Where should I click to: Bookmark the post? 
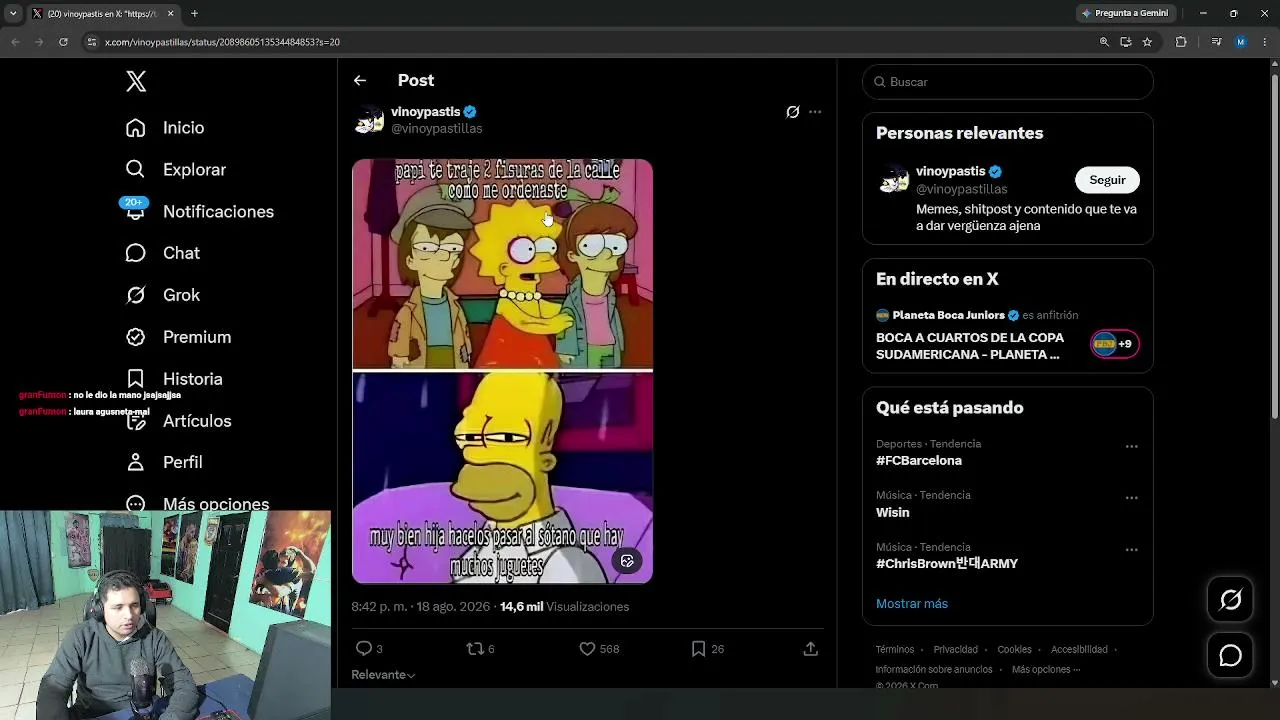point(698,649)
